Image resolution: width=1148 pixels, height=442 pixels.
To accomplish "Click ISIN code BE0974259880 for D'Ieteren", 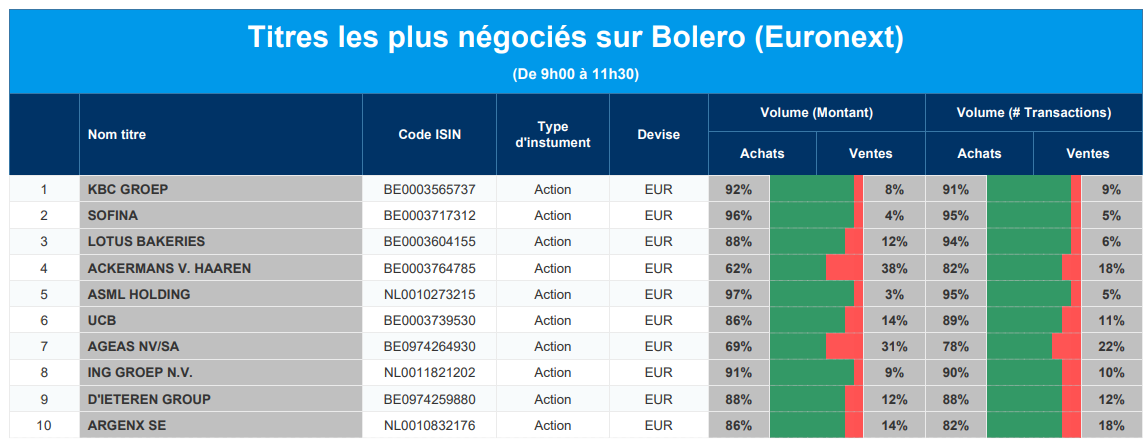I will pos(430,399).
